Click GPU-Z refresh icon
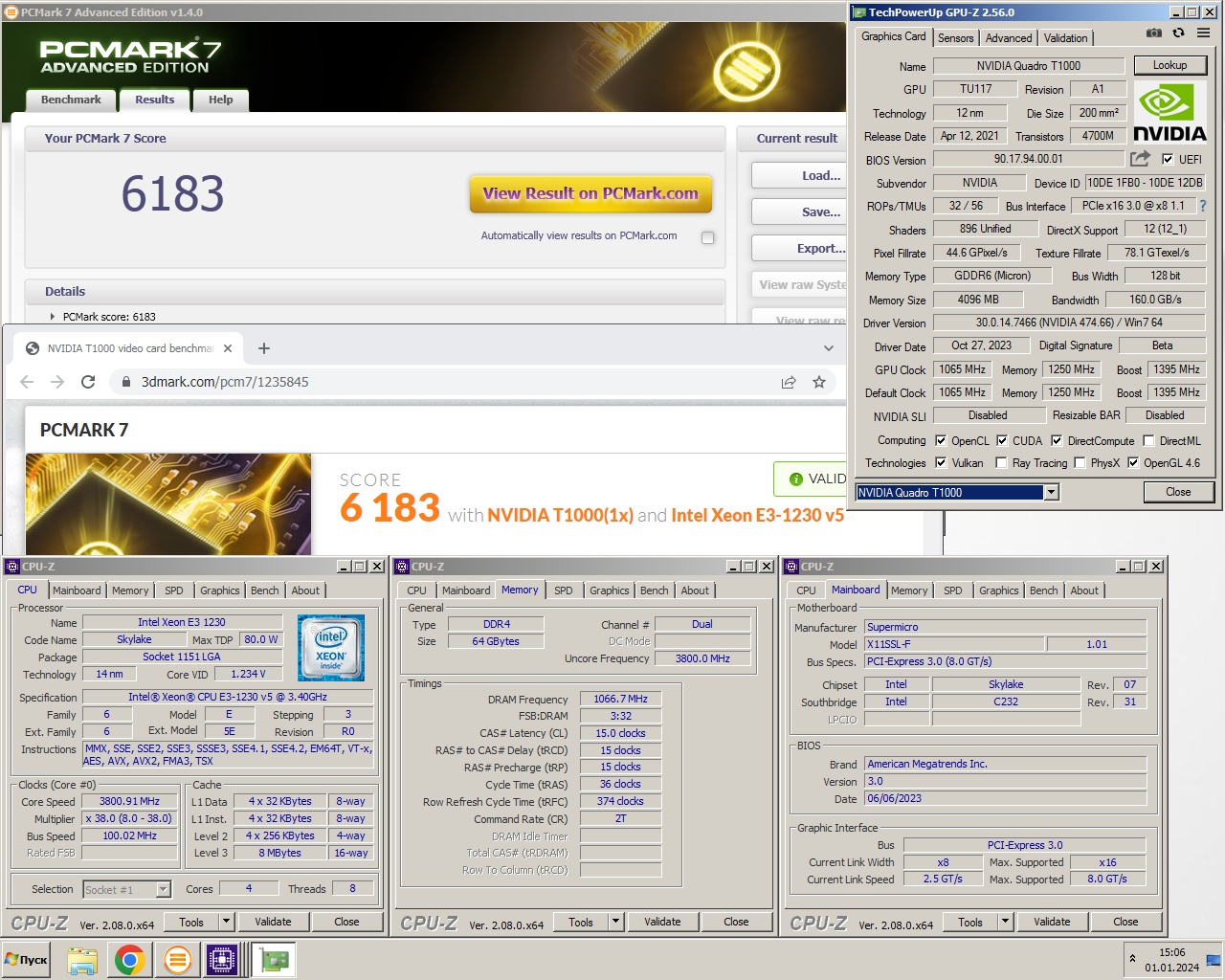 pyautogui.click(x=1178, y=33)
